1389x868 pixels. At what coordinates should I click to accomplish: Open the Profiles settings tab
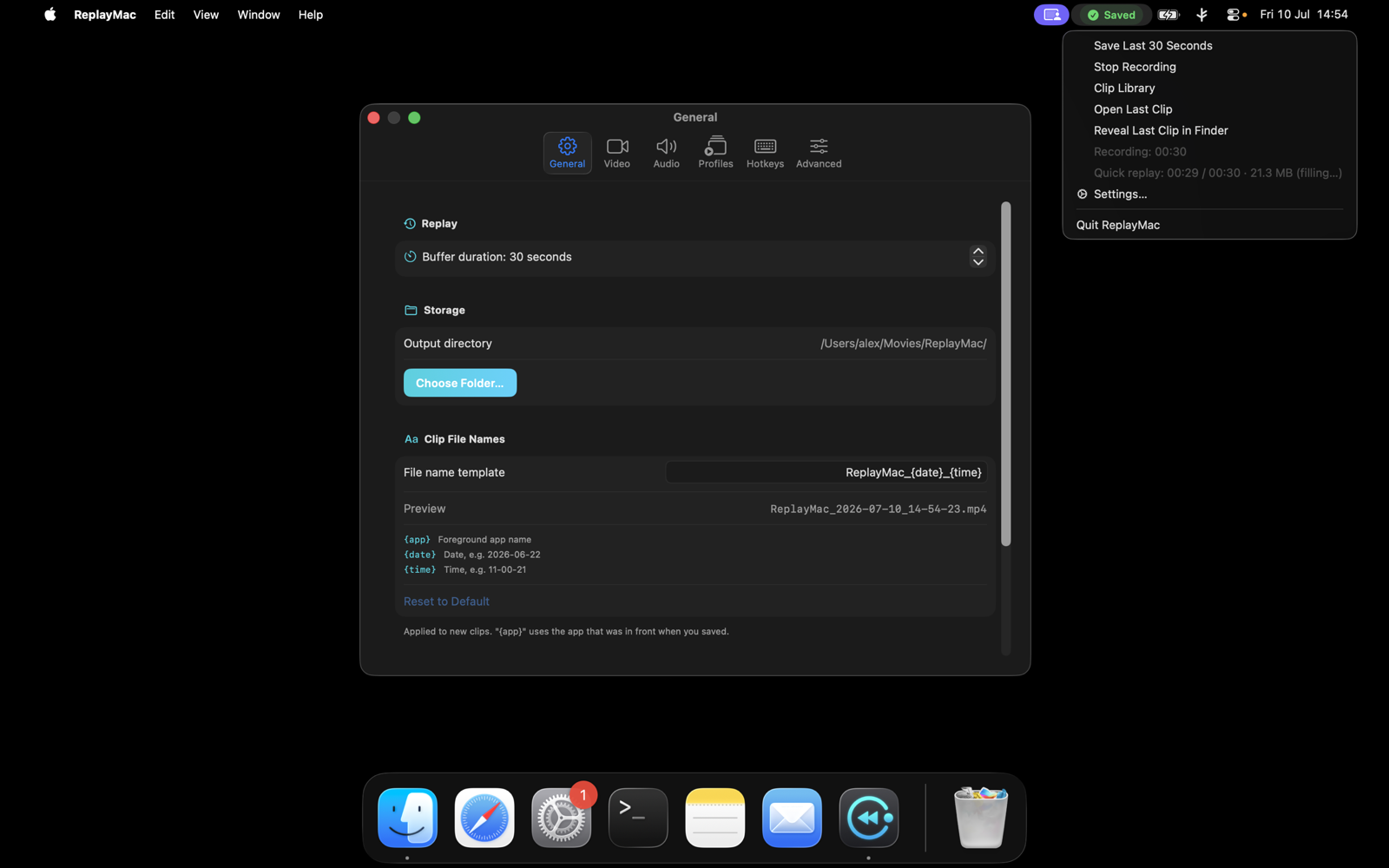(x=715, y=153)
